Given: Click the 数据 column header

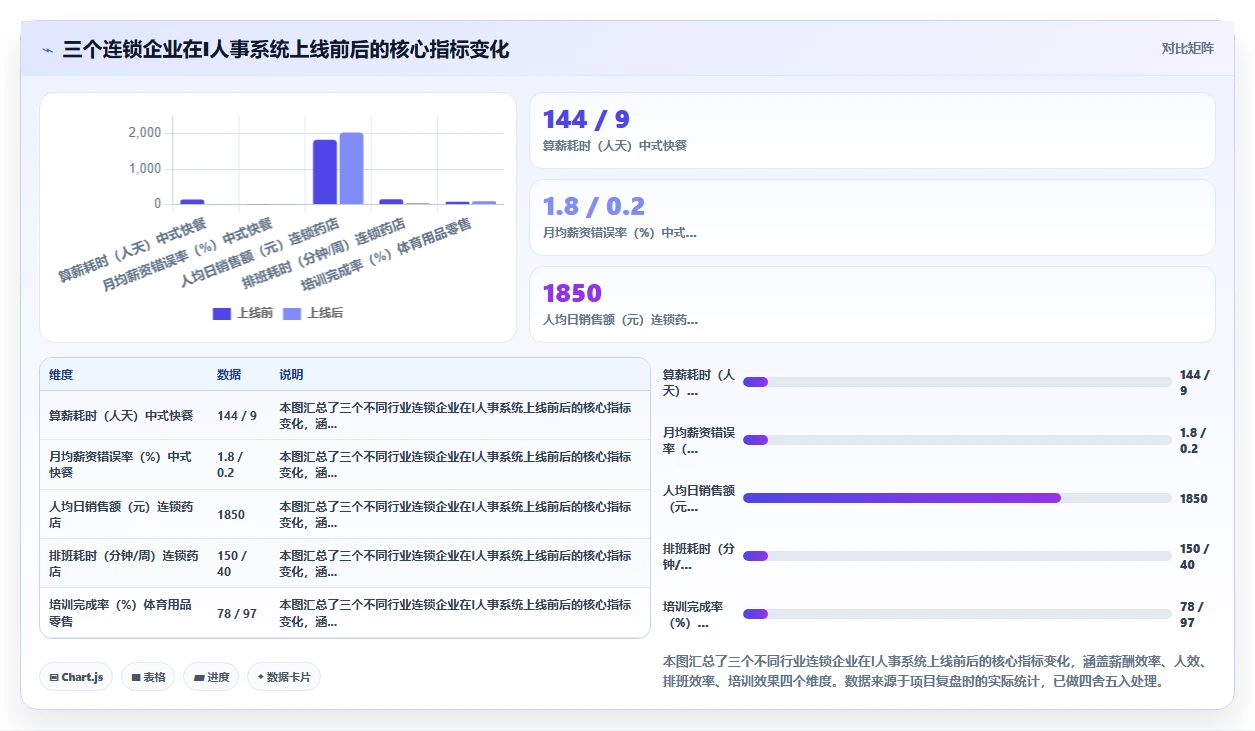Looking at the screenshot, I should (229, 375).
